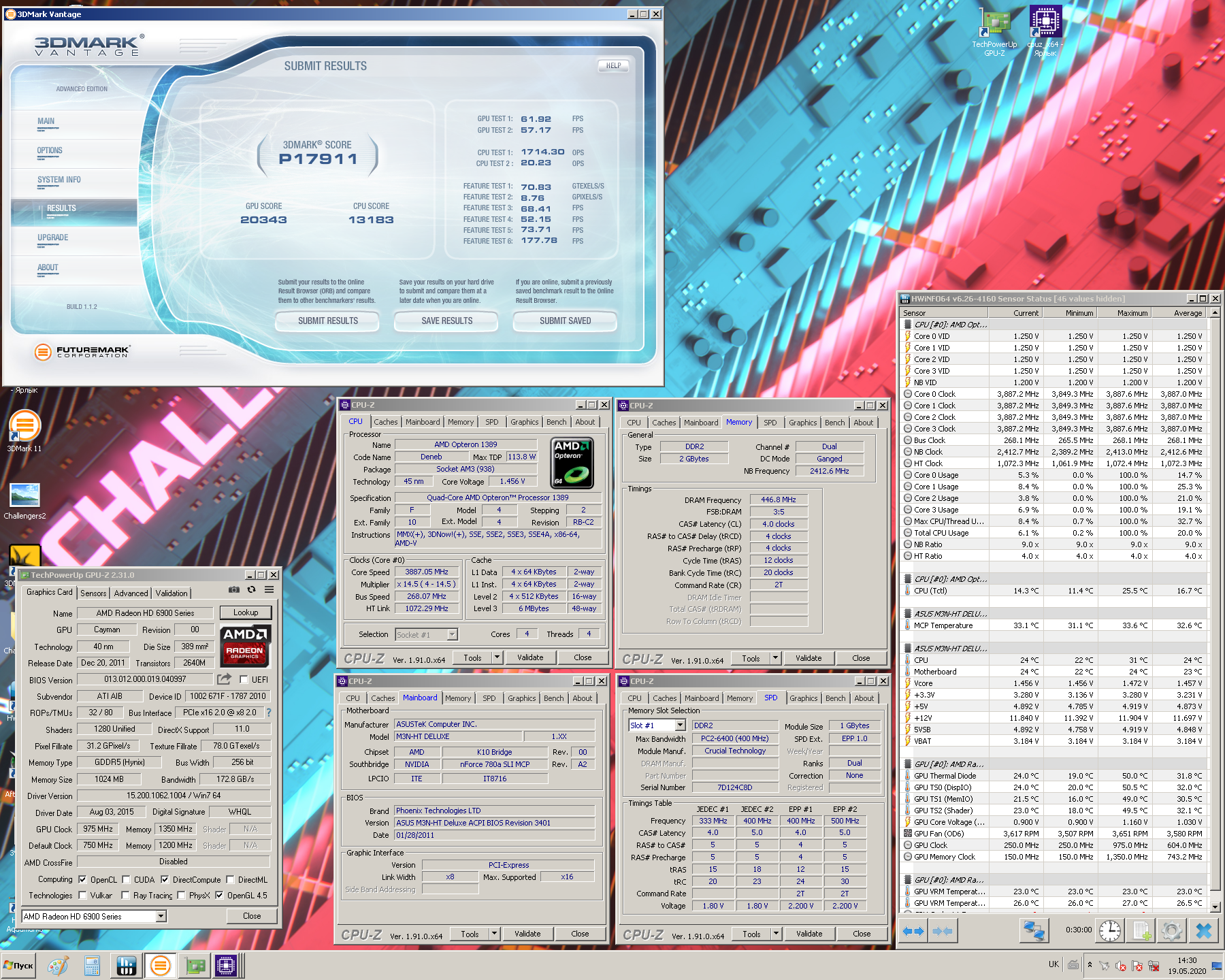This screenshot has width=1225, height=980.
Task: Click HWiNFO expand columns arrows icon
Action: [x=913, y=931]
